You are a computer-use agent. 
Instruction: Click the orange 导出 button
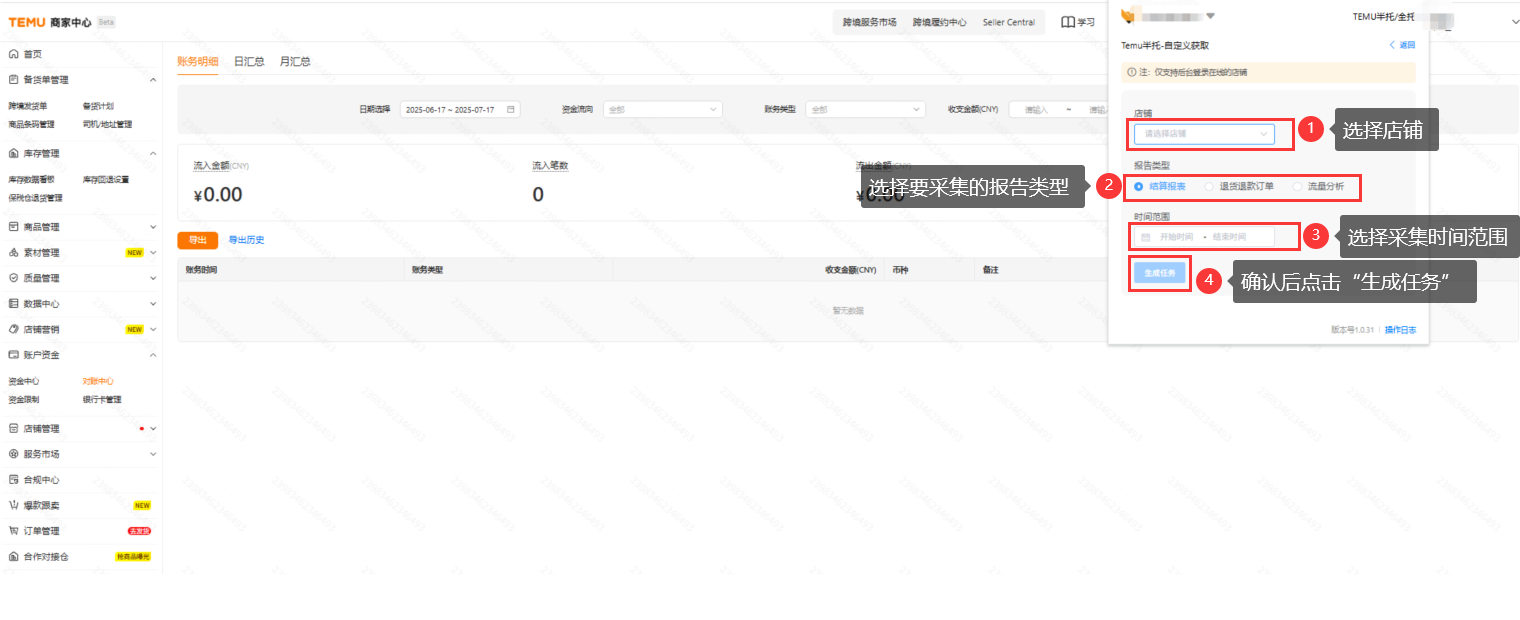coord(197,240)
